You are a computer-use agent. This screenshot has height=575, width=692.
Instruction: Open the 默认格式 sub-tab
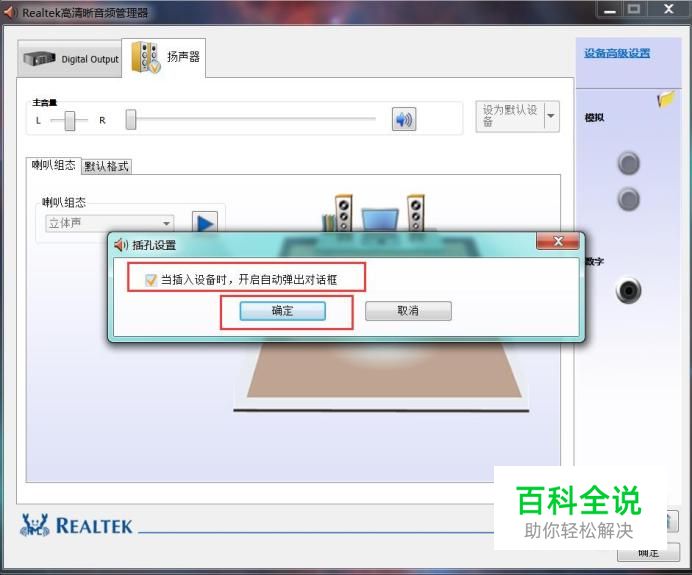pos(106,166)
